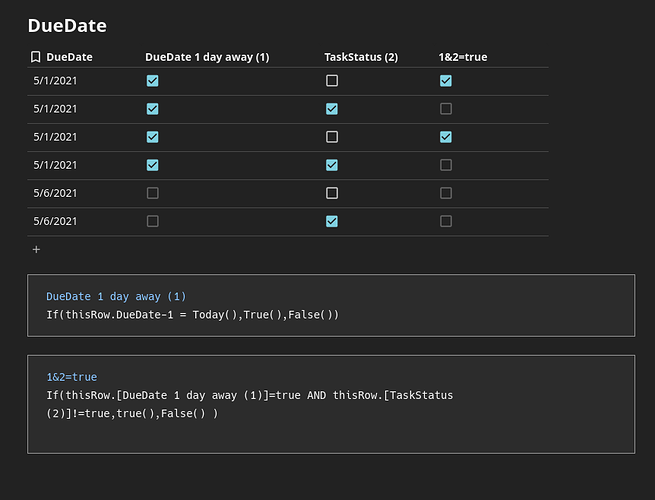Add a new row with plus icon

(x=36, y=249)
